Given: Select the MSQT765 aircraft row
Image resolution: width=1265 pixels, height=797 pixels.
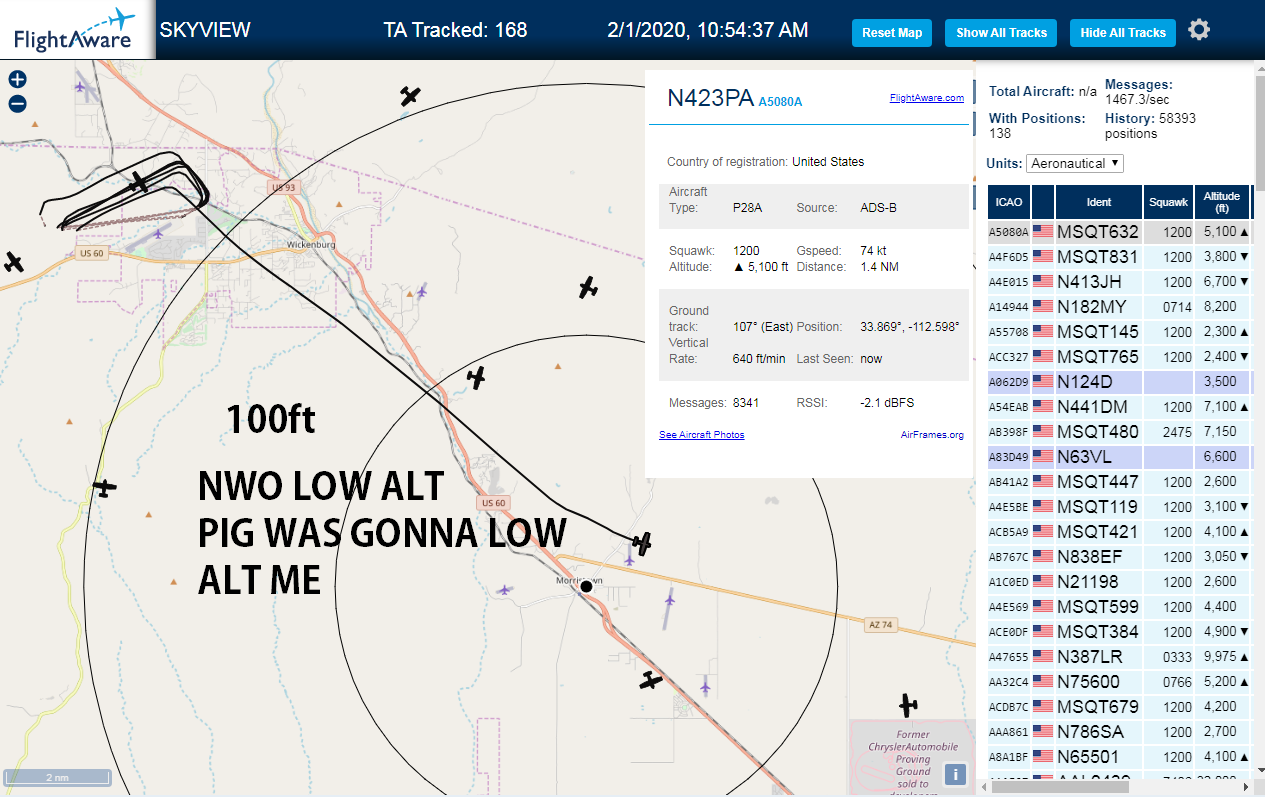Looking at the screenshot, I should 1119,357.
